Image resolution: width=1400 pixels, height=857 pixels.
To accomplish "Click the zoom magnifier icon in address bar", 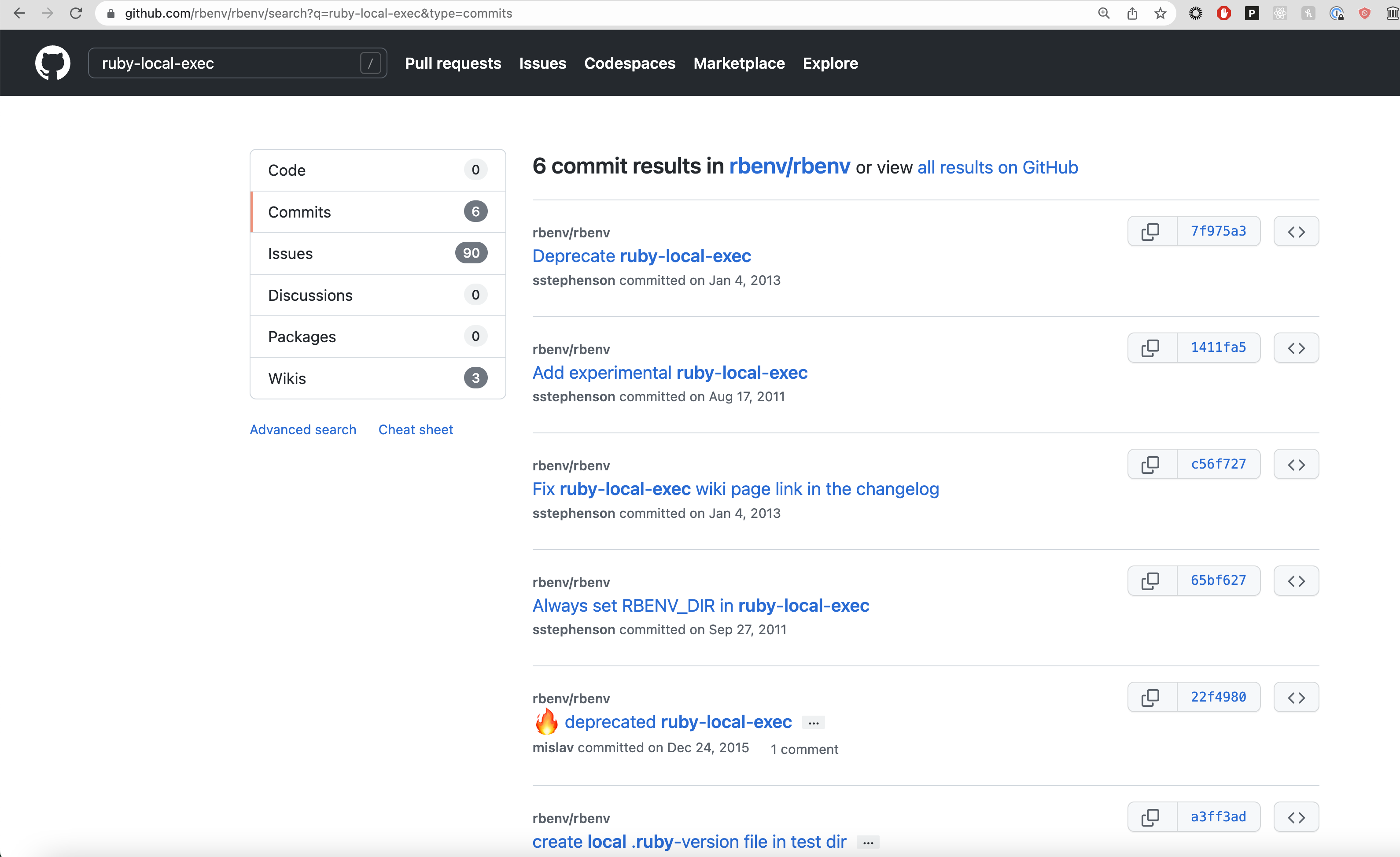I will (1103, 13).
